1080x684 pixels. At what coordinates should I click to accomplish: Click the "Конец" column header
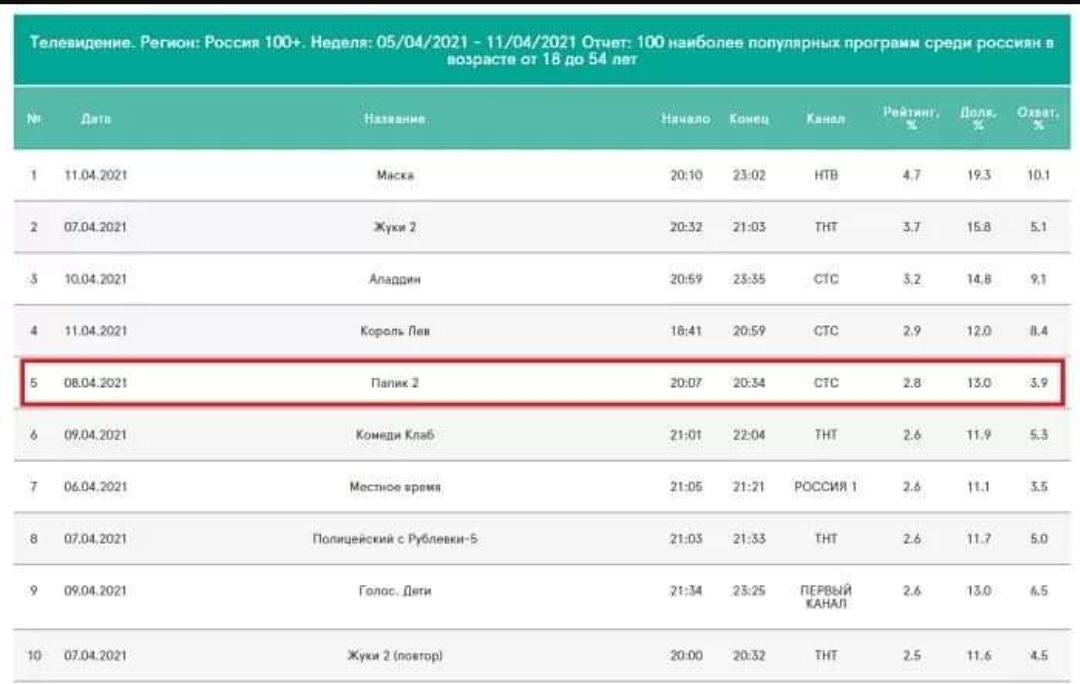click(748, 119)
